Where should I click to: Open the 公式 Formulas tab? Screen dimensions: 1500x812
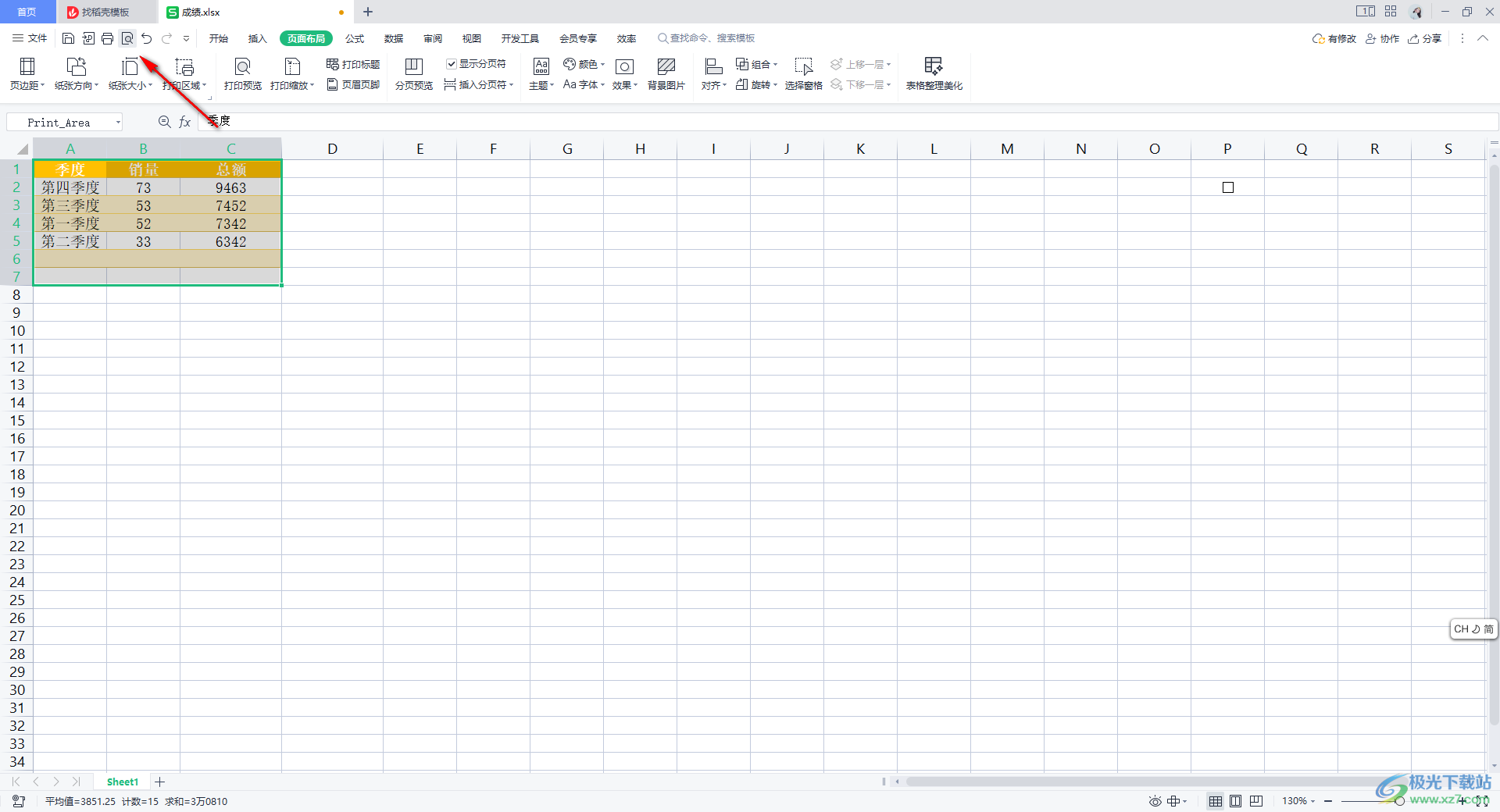tap(355, 38)
